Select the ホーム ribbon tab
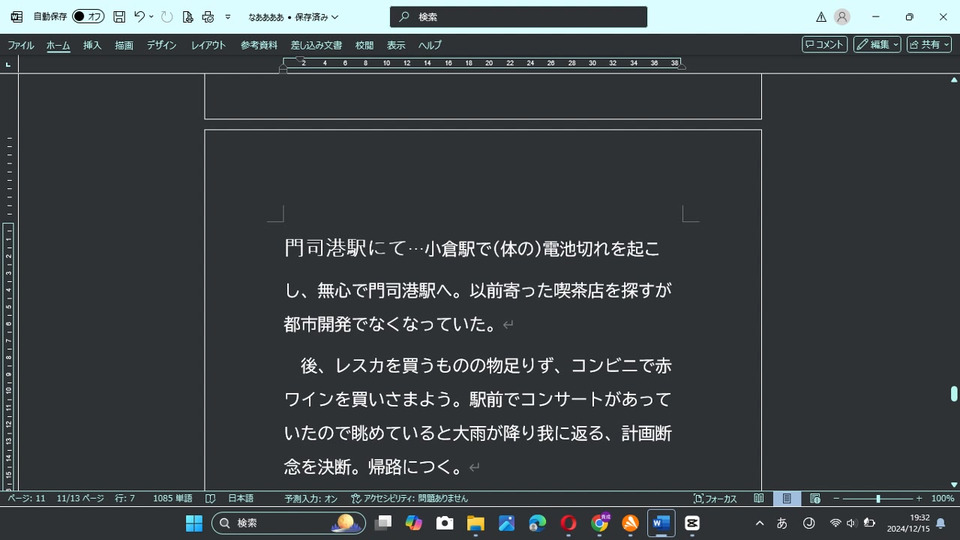Image resolution: width=960 pixels, height=540 pixels. 58,45
